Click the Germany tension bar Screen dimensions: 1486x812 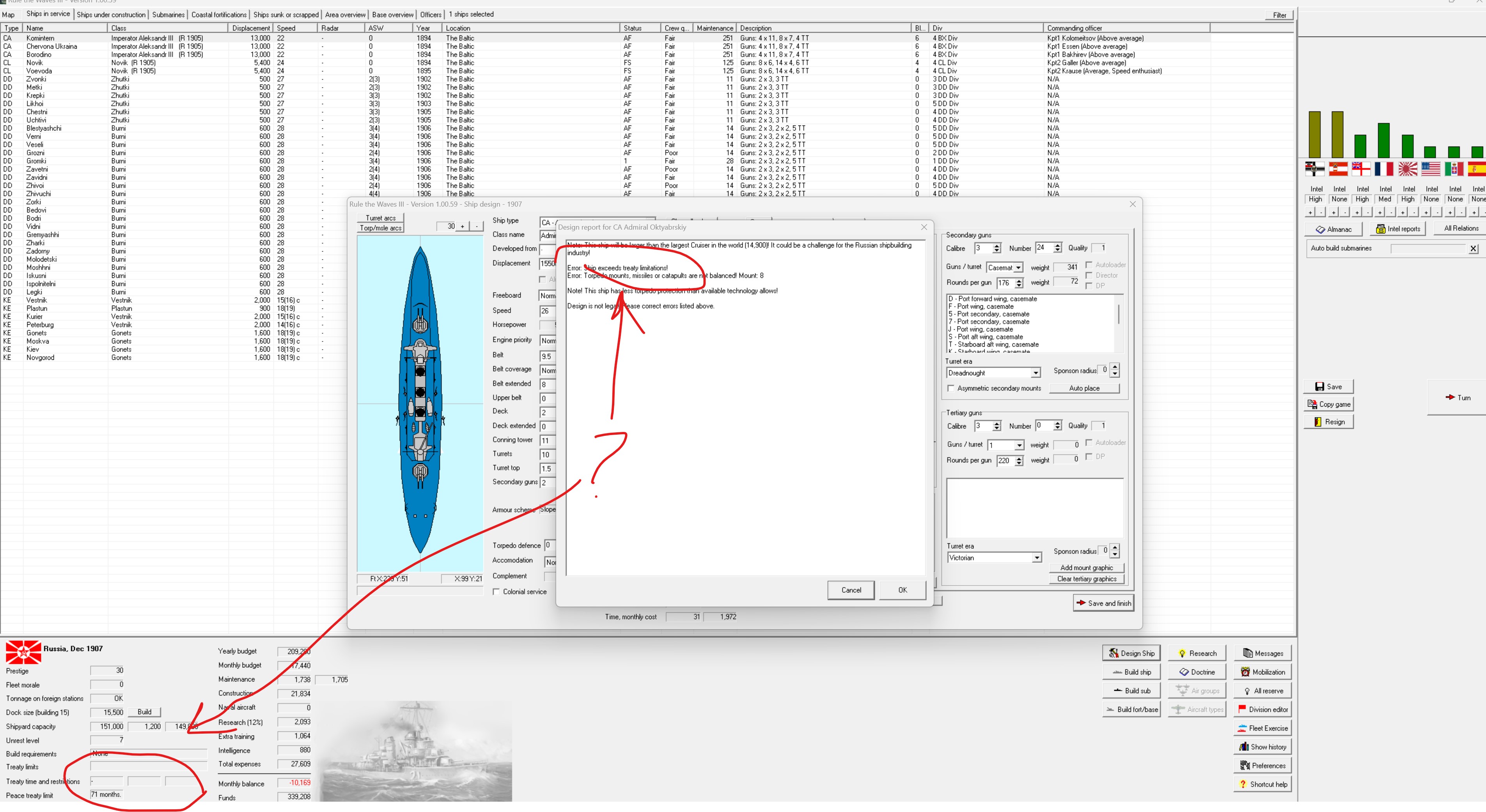click(x=1315, y=134)
